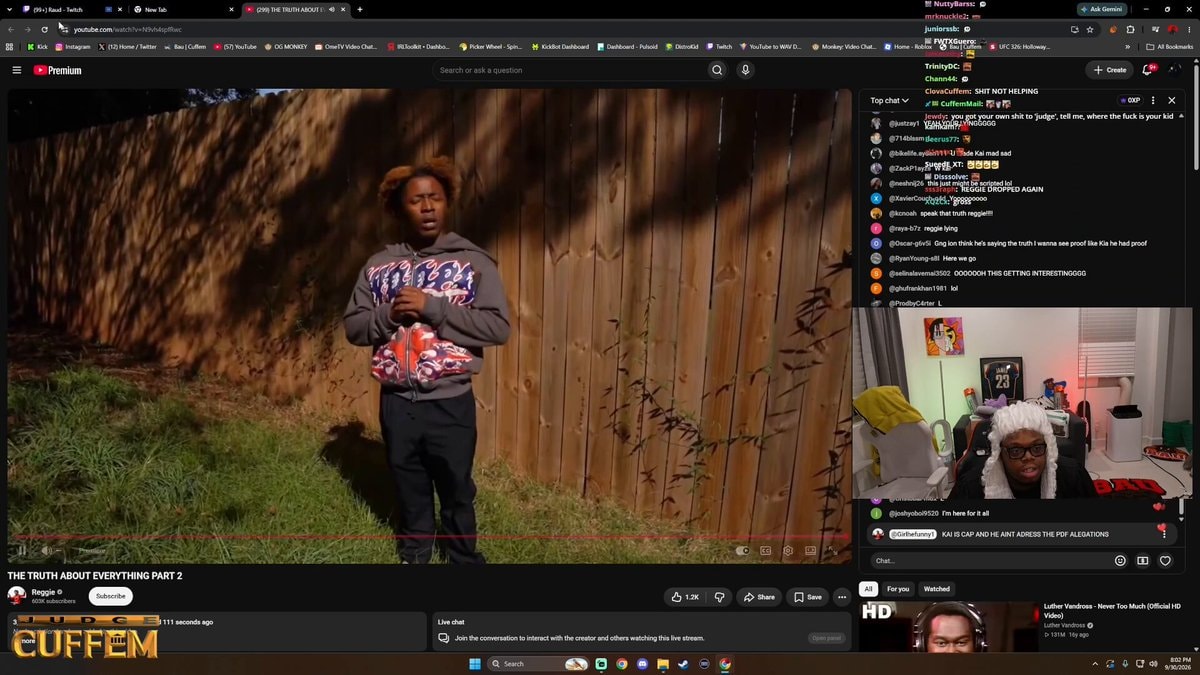The width and height of the screenshot is (1200, 675).
Task: Open more actions menu under video
Action: [842, 597]
